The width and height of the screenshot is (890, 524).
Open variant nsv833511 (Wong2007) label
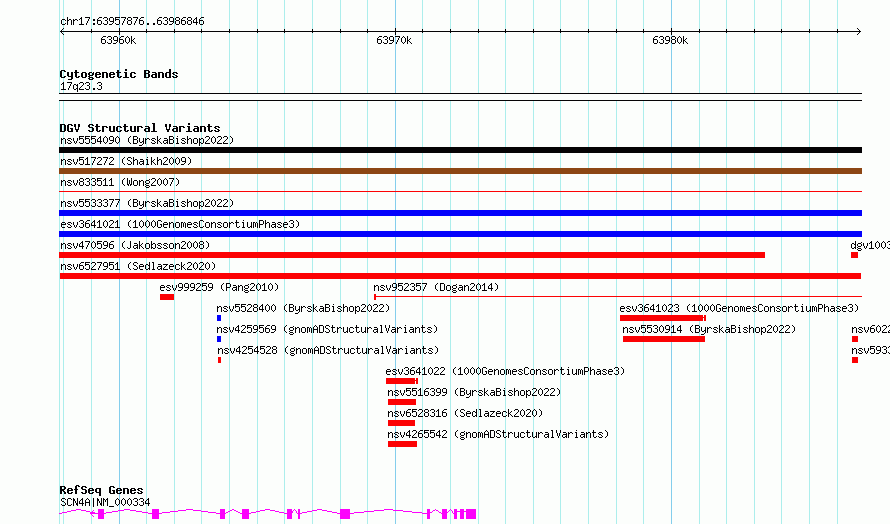(120, 182)
